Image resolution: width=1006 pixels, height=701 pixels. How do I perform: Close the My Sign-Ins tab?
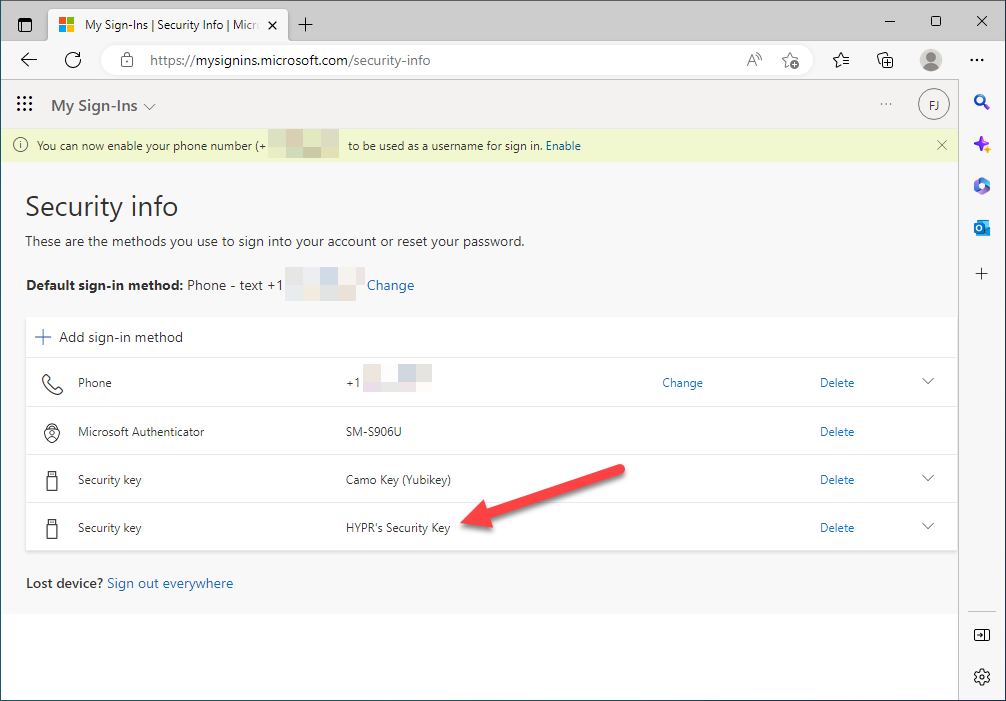[x=272, y=25]
